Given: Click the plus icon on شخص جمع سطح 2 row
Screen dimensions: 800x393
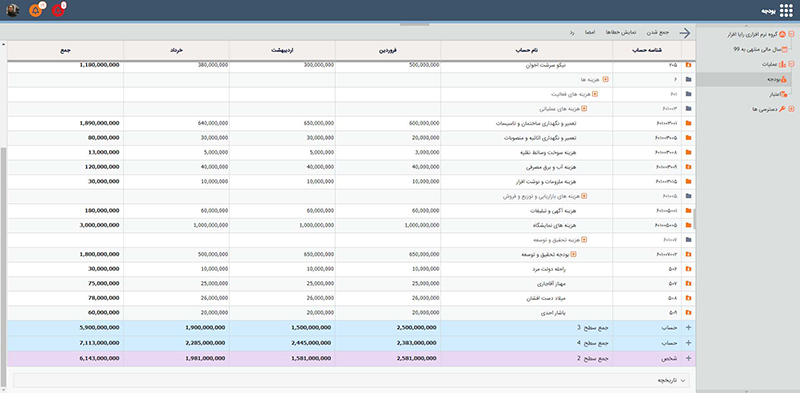Looking at the screenshot, I should (689, 358).
